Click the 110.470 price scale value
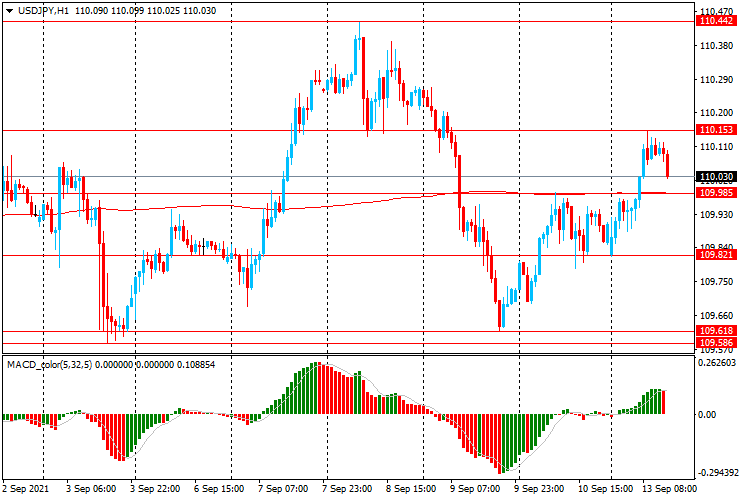 [716, 12]
